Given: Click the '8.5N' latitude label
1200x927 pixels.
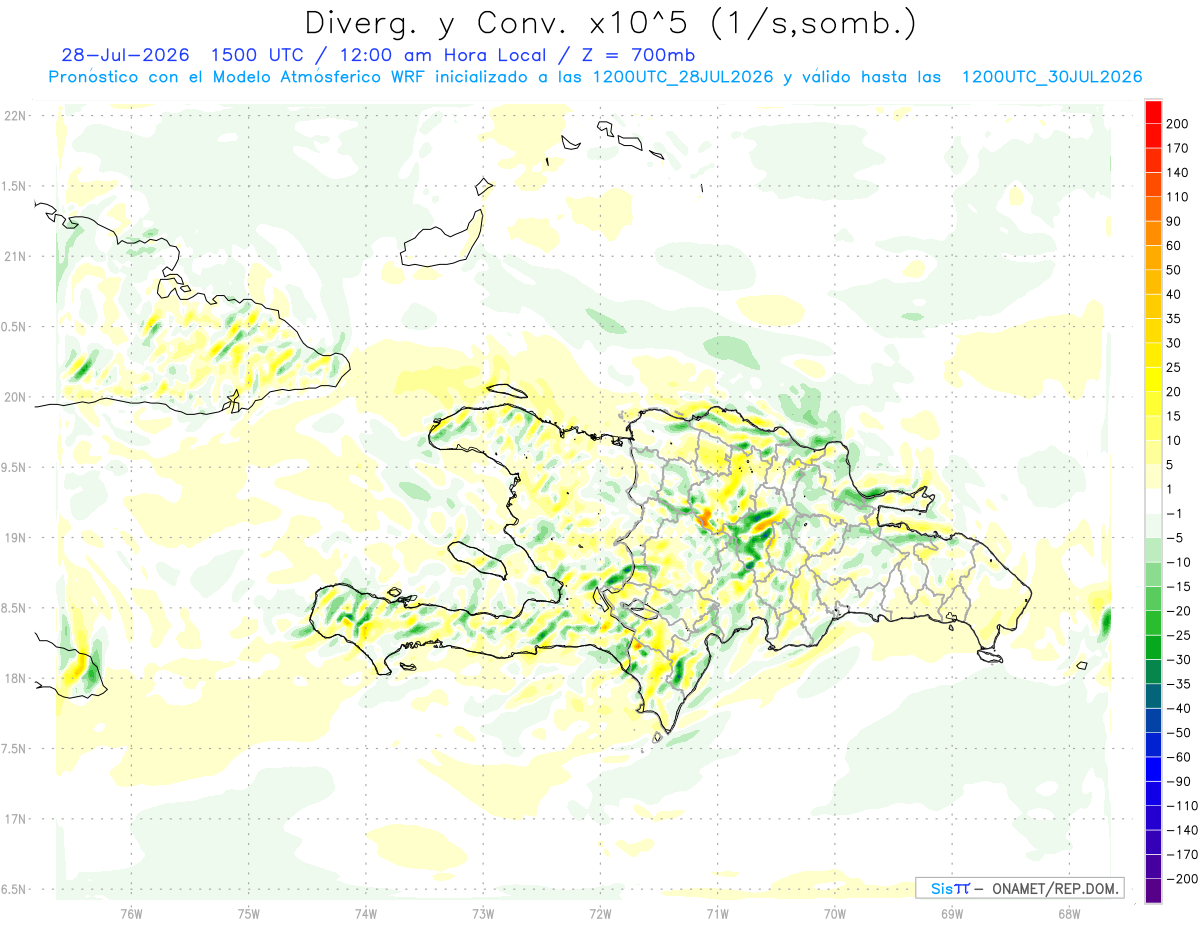Looking at the screenshot, I should 13,608.
